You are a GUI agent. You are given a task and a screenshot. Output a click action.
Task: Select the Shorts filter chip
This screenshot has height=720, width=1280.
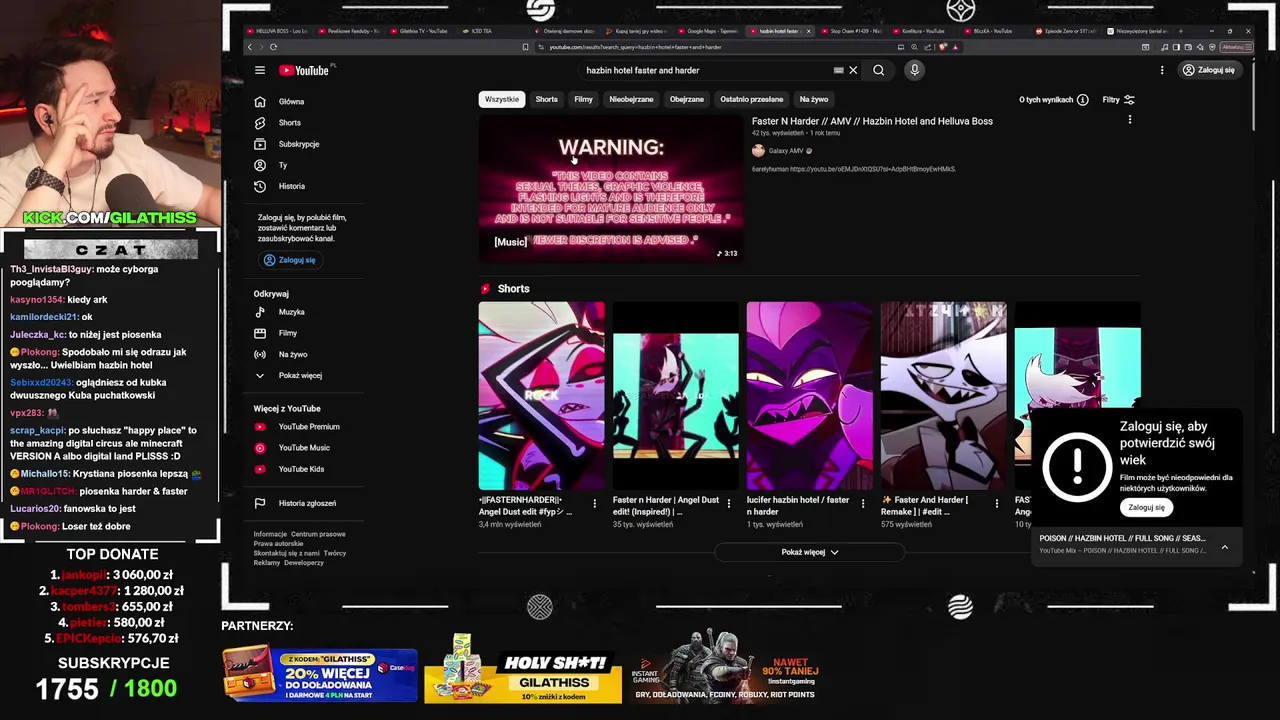(547, 99)
